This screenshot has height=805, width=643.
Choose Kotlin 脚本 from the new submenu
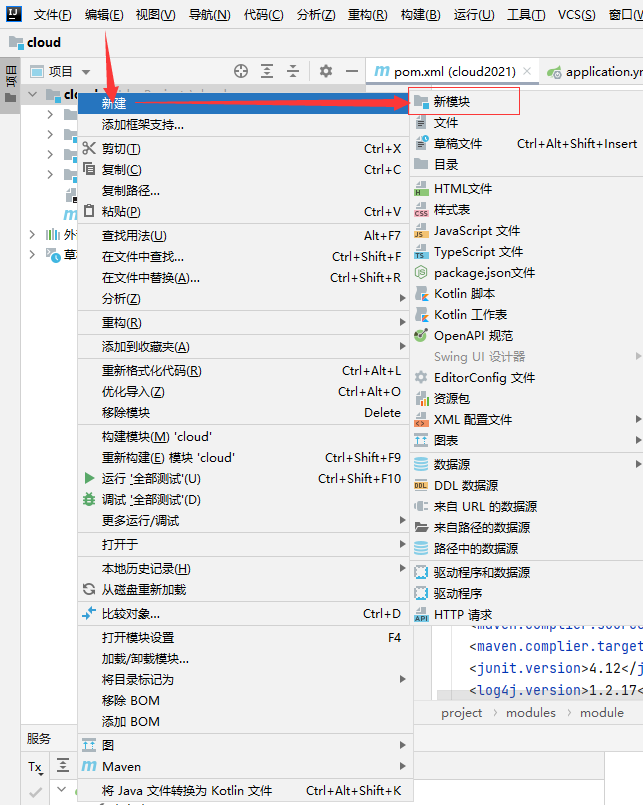(464, 294)
